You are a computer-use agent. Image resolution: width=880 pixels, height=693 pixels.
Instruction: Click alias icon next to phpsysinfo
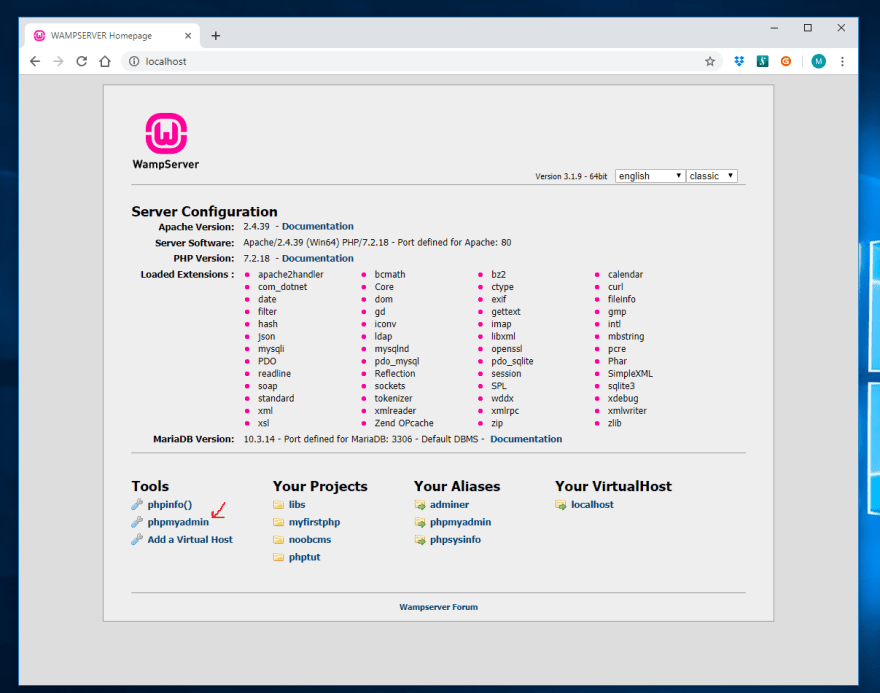(420, 539)
